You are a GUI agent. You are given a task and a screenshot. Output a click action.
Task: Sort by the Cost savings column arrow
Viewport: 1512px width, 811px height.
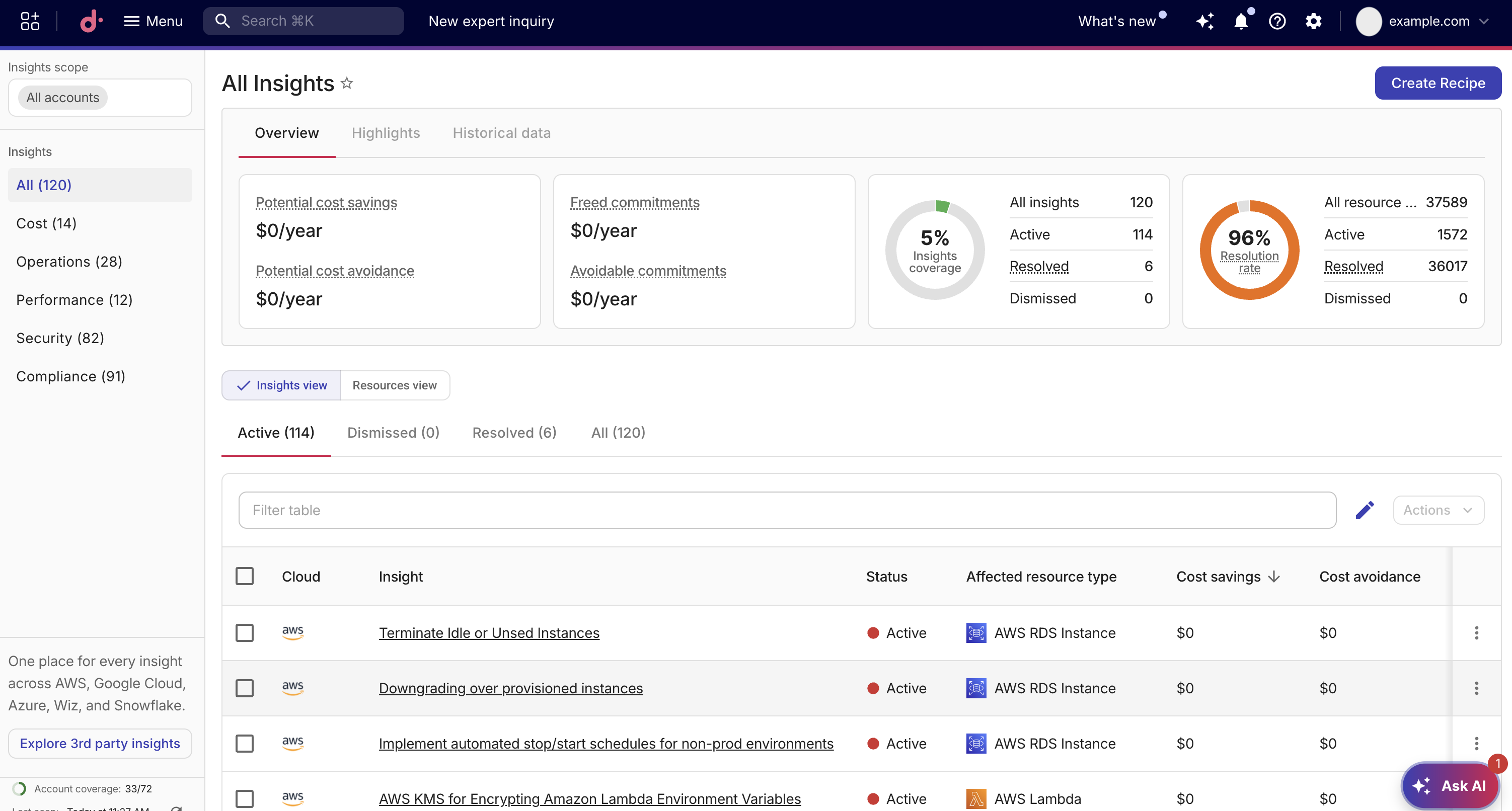1274,577
